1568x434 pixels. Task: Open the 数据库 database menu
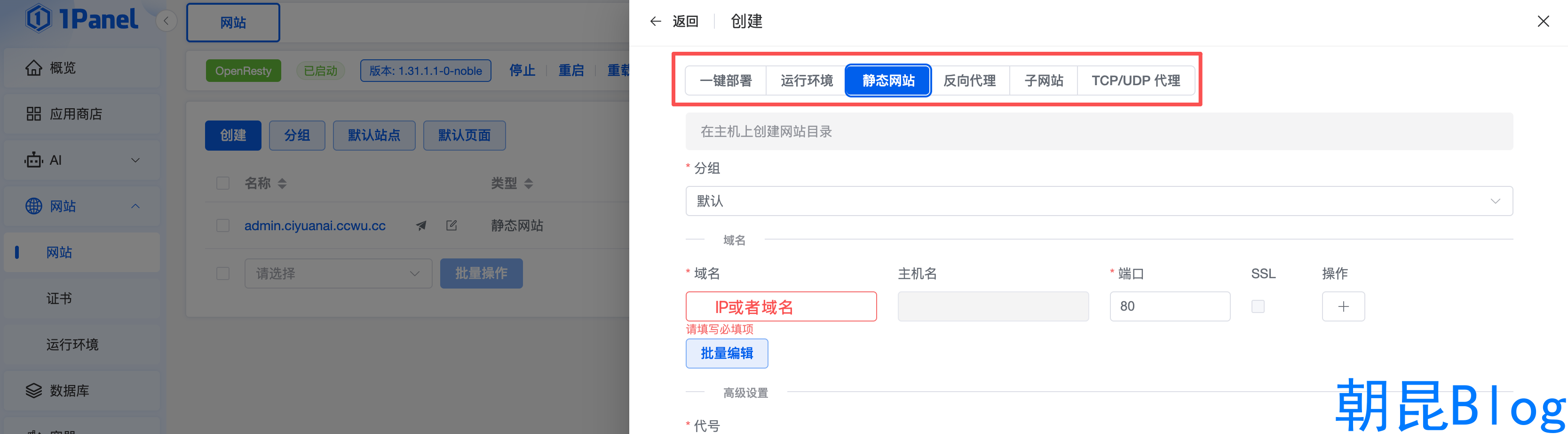coord(81,391)
